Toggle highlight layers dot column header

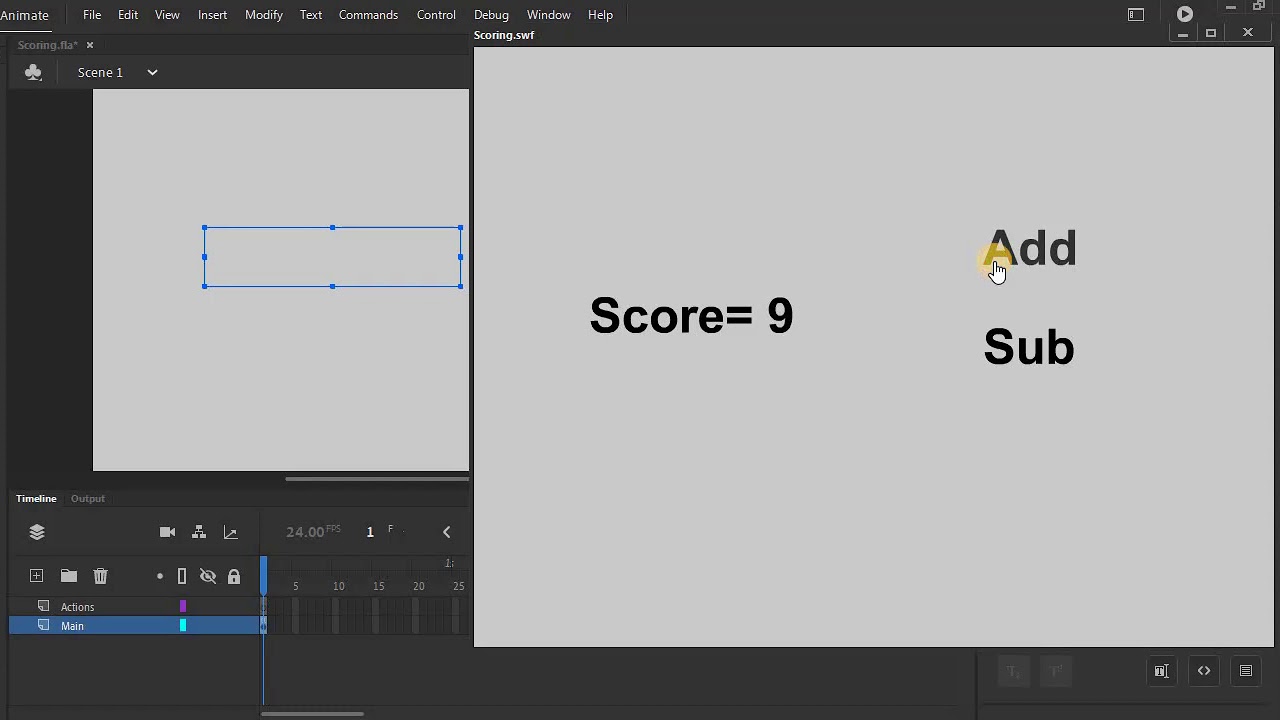click(160, 576)
